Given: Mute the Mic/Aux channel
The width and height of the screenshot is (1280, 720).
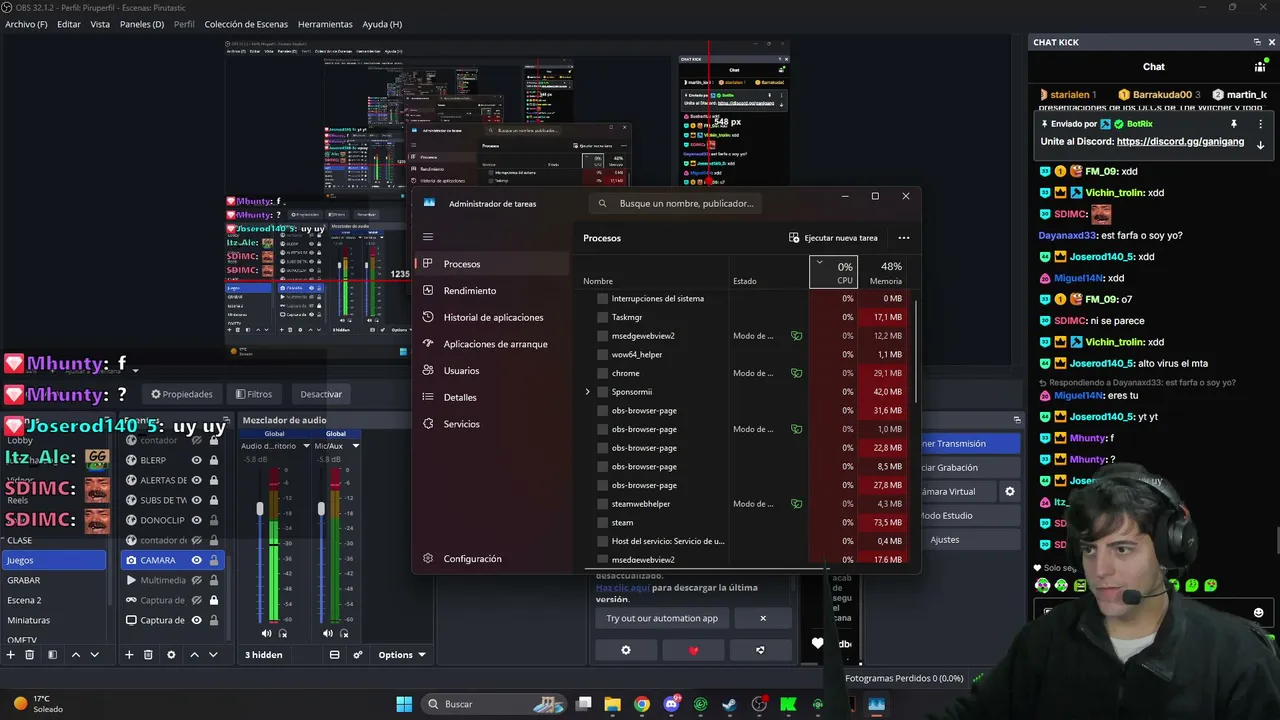Looking at the screenshot, I should click(x=328, y=633).
